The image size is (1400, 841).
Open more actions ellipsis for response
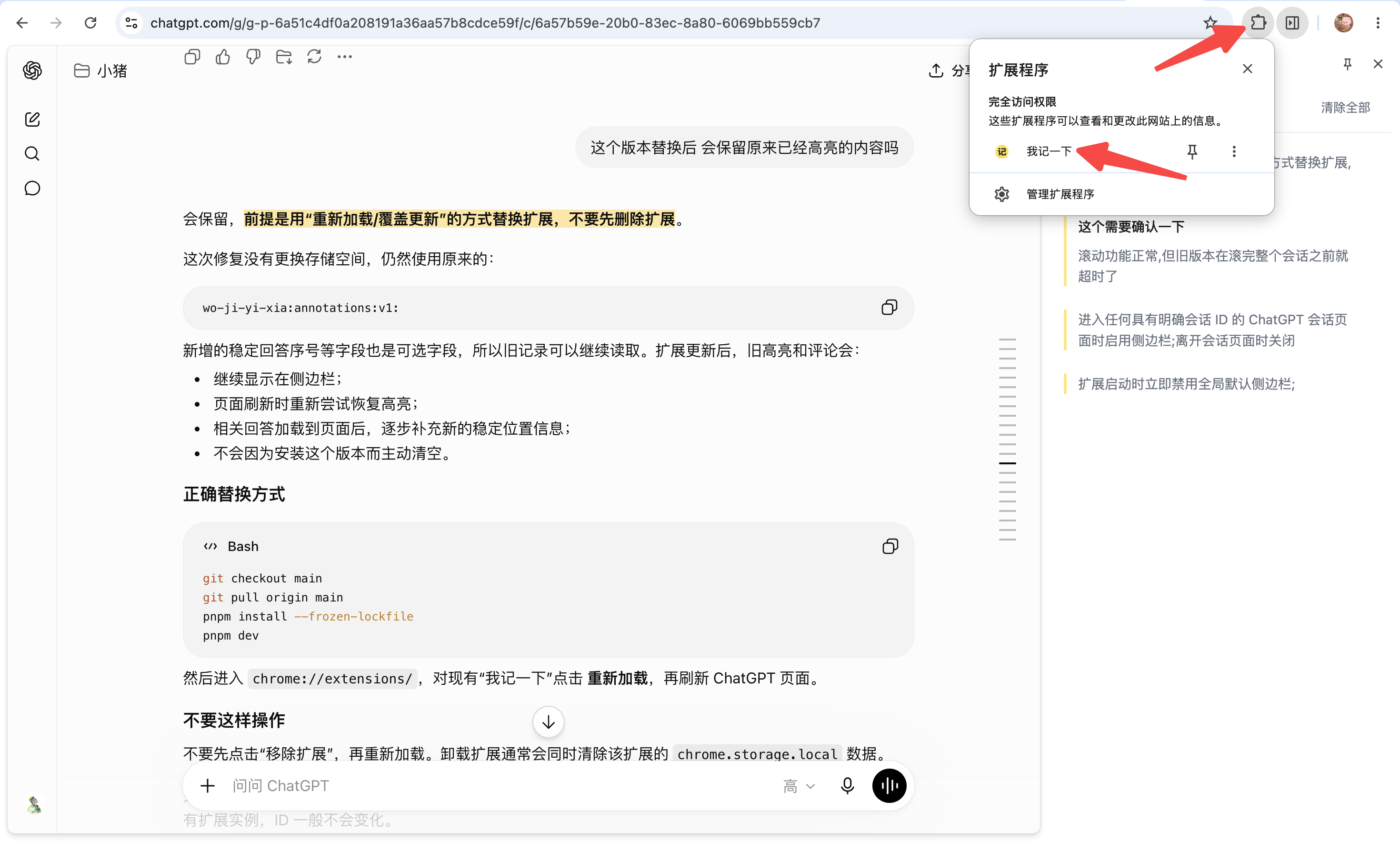344,57
